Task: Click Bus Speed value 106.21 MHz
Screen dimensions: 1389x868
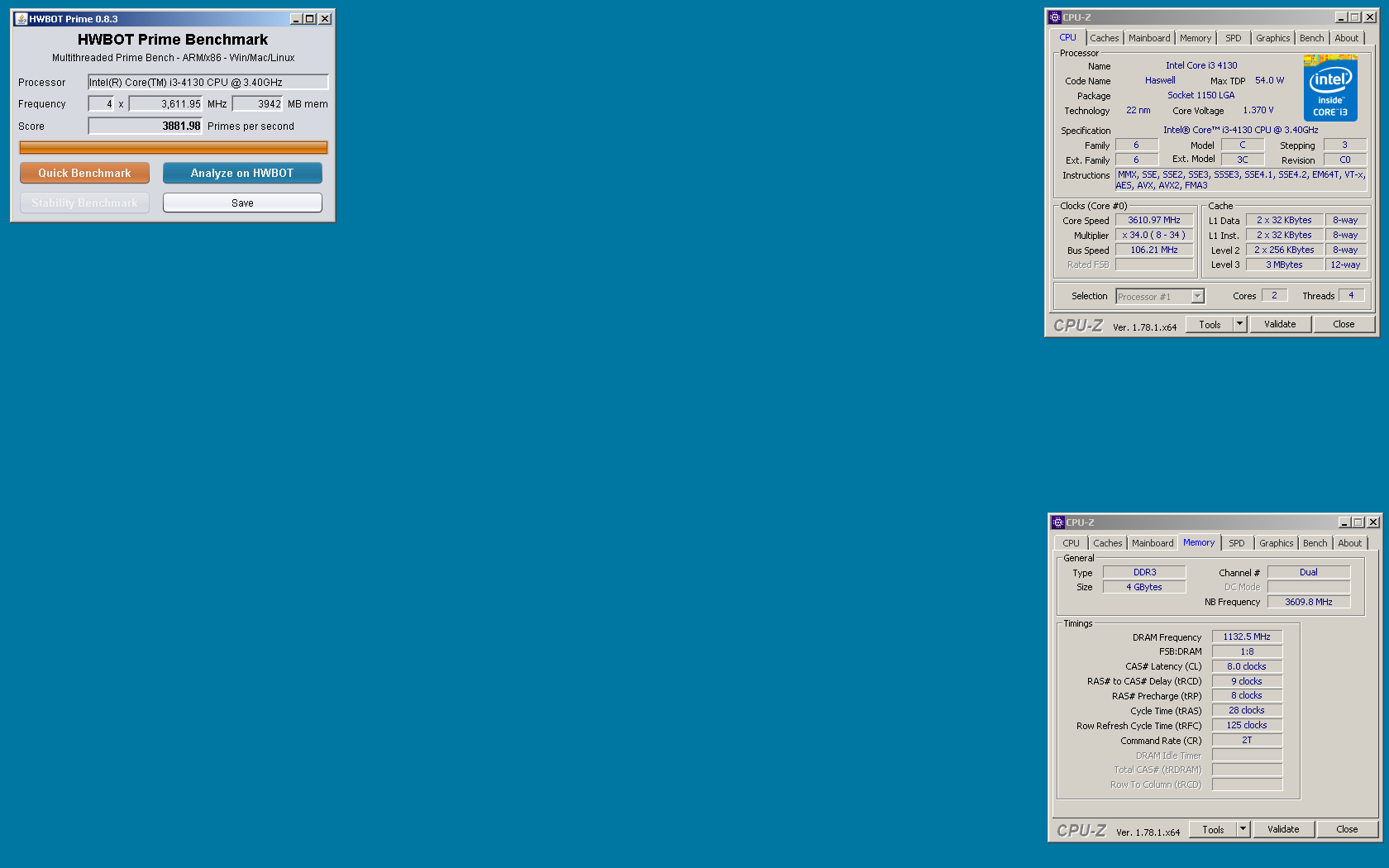Action: 1154,250
